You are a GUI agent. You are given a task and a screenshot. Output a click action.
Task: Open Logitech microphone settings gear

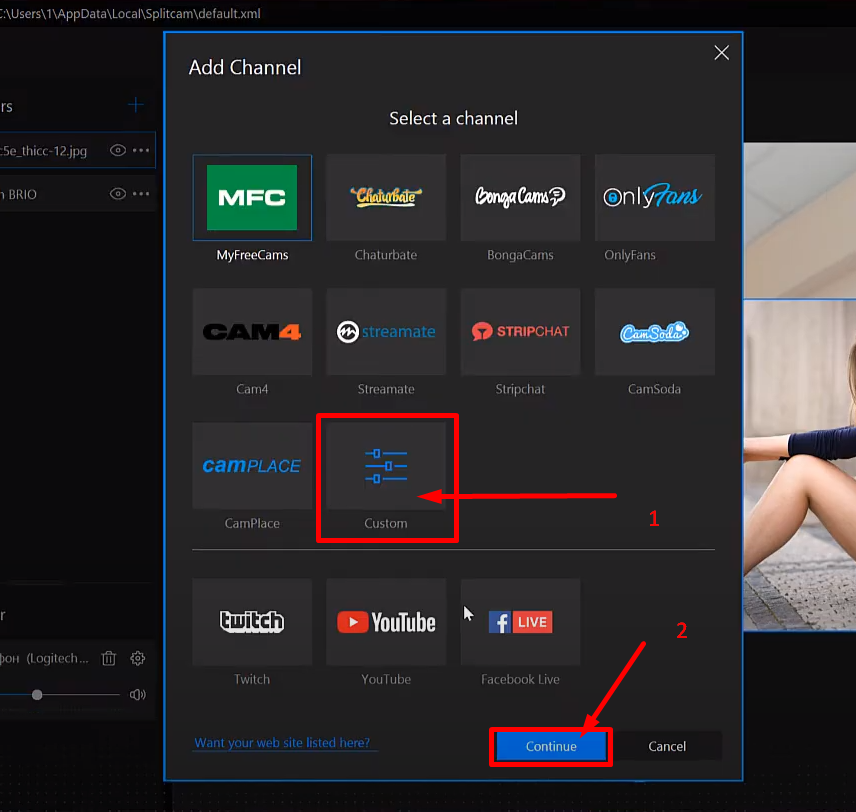click(138, 658)
